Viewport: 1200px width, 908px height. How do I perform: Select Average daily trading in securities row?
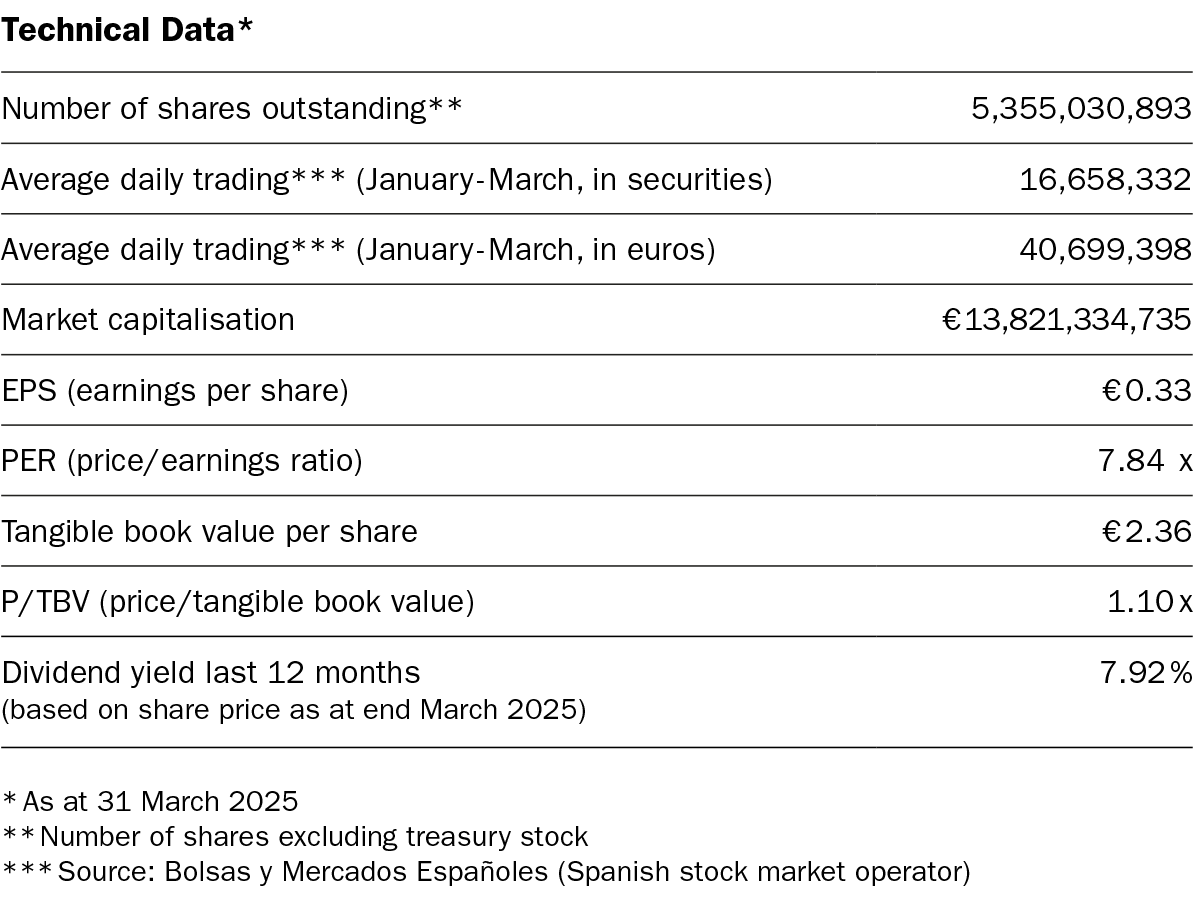pyautogui.click(x=596, y=179)
